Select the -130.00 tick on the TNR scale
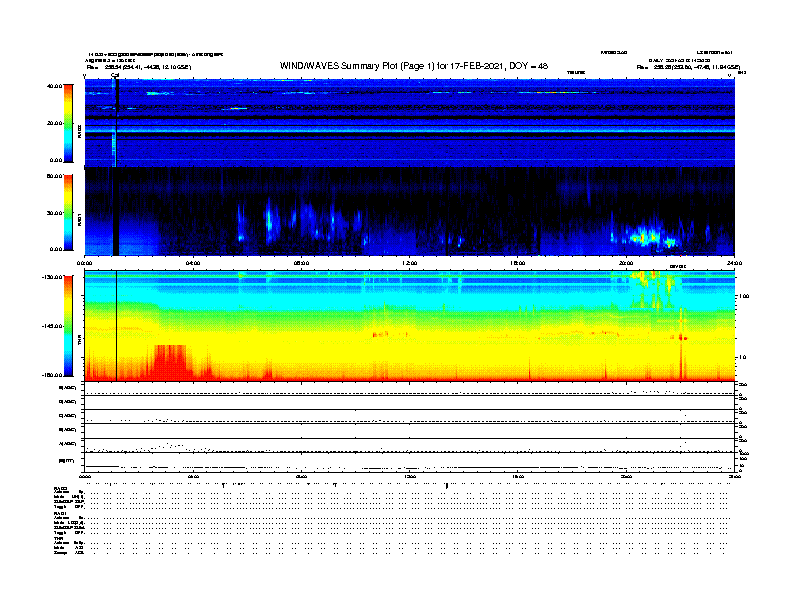The width and height of the screenshot is (792, 612). (52, 277)
